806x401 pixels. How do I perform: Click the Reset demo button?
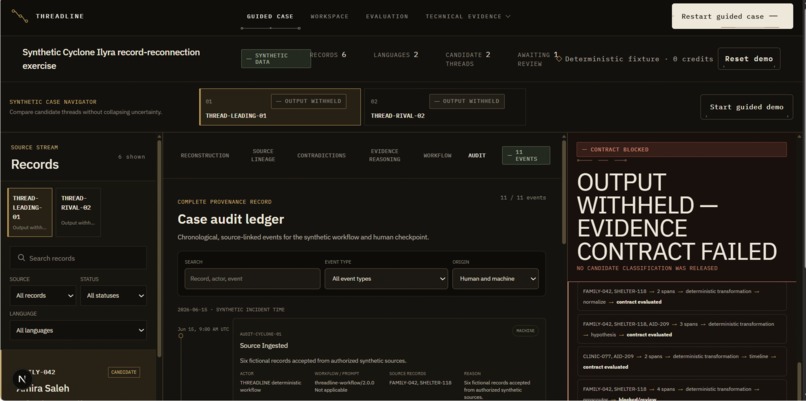click(x=748, y=59)
